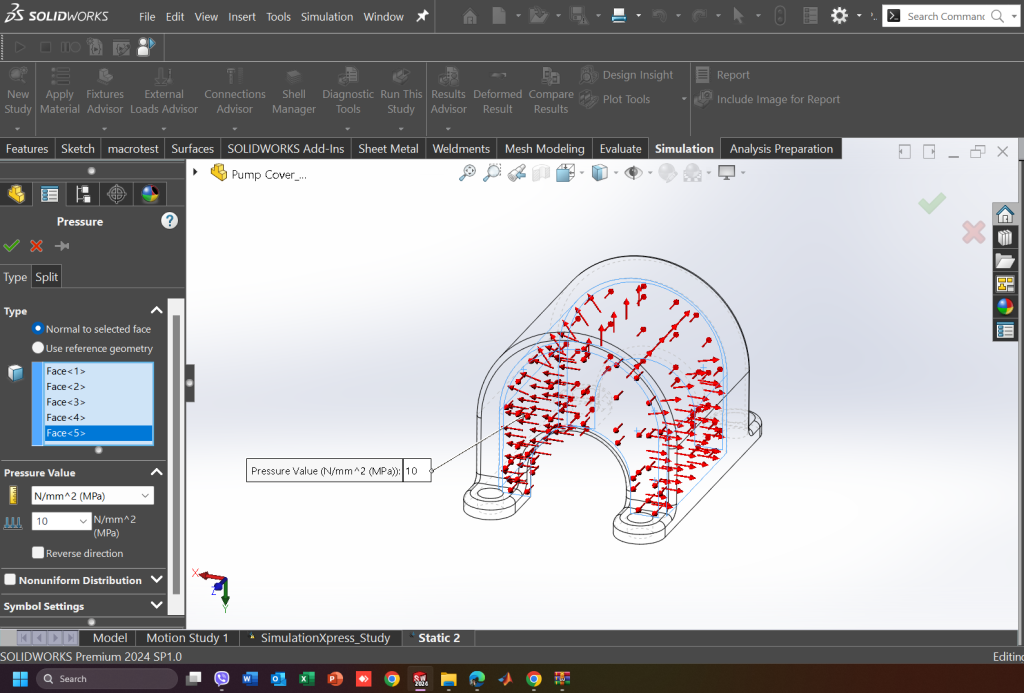Expand the Pump Cover tree node arrow
Viewport: 1024px width, 693px height.
[196, 173]
